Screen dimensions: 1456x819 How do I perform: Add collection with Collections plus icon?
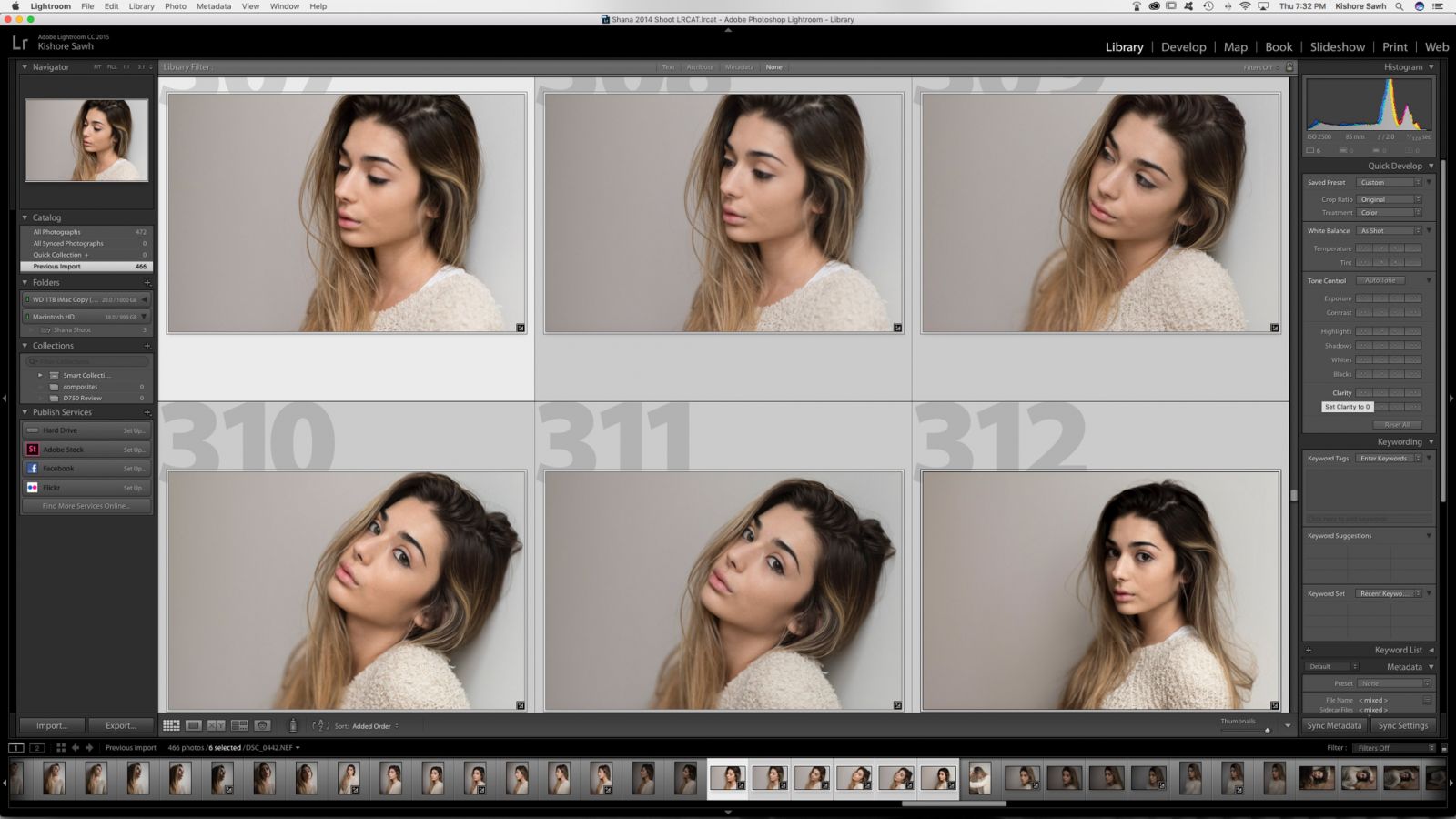(147, 346)
